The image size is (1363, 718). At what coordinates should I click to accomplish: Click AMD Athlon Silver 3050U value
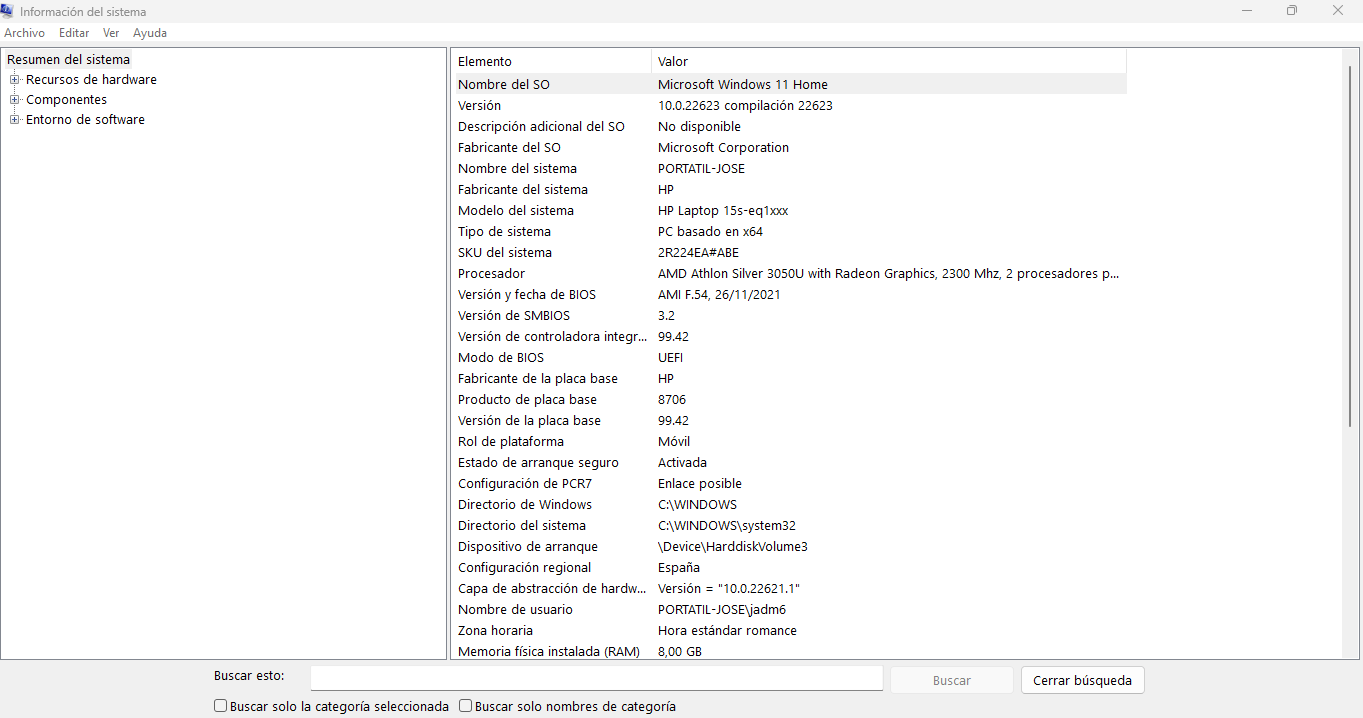tap(888, 274)
